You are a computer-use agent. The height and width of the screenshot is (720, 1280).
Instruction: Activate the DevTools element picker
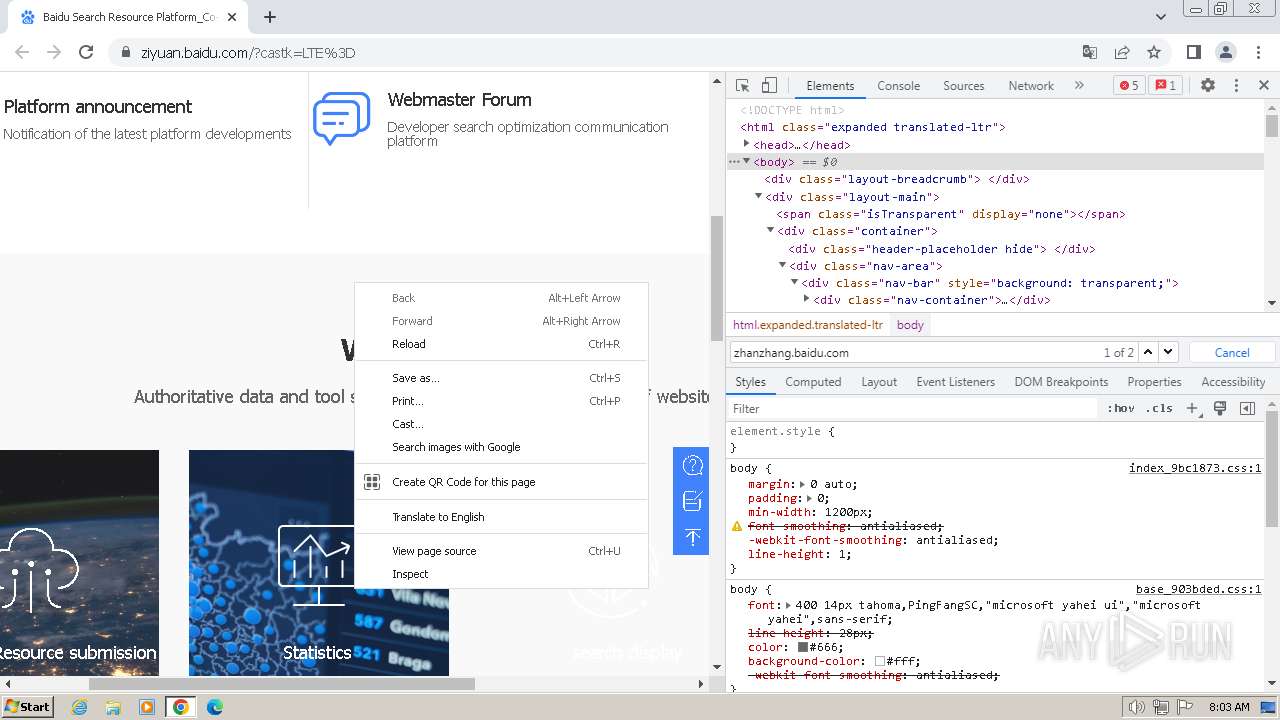742,86
